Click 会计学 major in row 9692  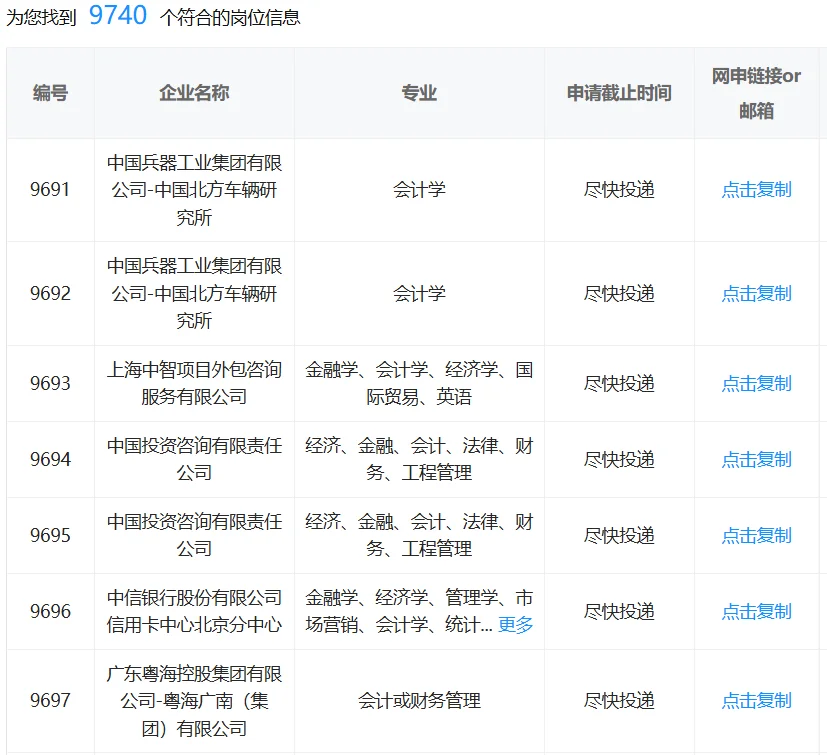[x=419, y=293]
